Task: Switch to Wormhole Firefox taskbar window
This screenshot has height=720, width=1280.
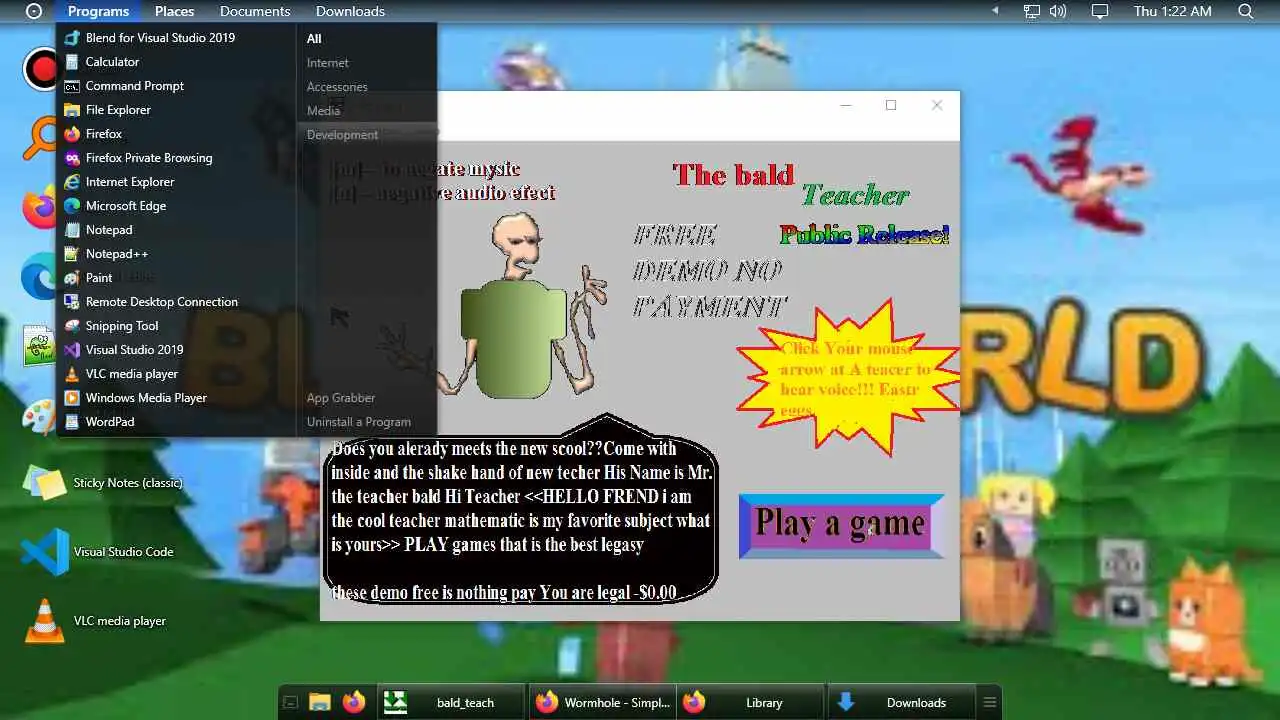Action: point(602,702)
